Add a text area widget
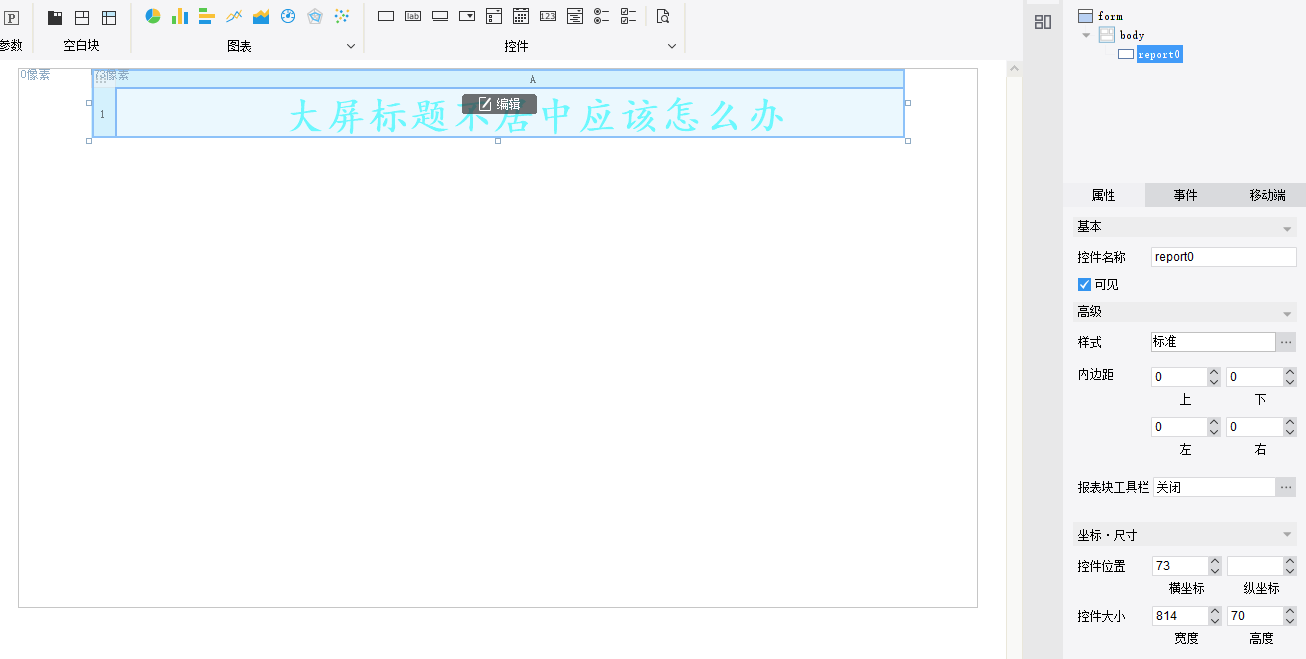The height and width of the screenshot is (659, 1306). [575, 16]
